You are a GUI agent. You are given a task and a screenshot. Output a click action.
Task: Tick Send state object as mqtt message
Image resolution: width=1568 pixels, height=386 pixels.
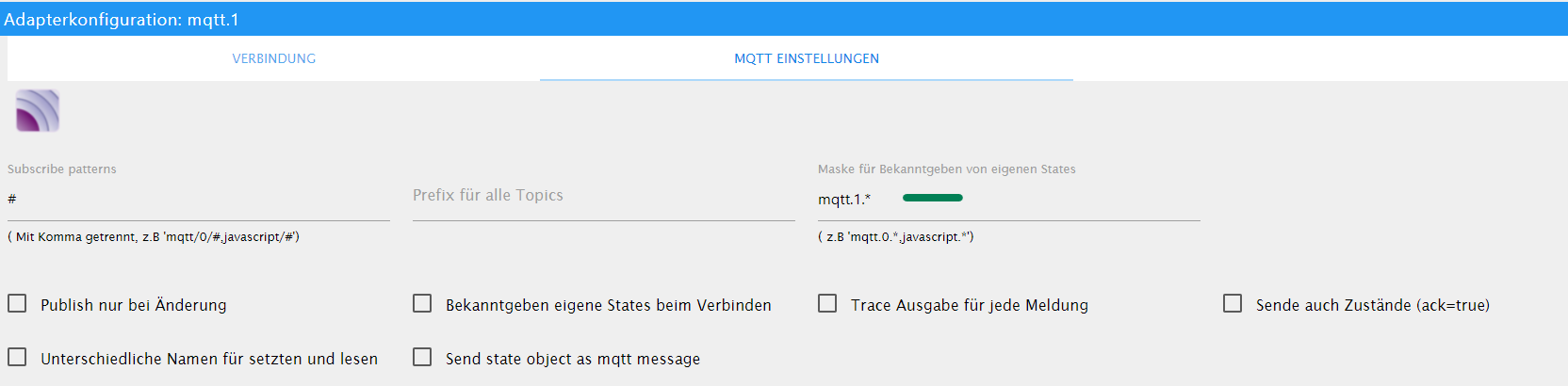pos(422,357)
